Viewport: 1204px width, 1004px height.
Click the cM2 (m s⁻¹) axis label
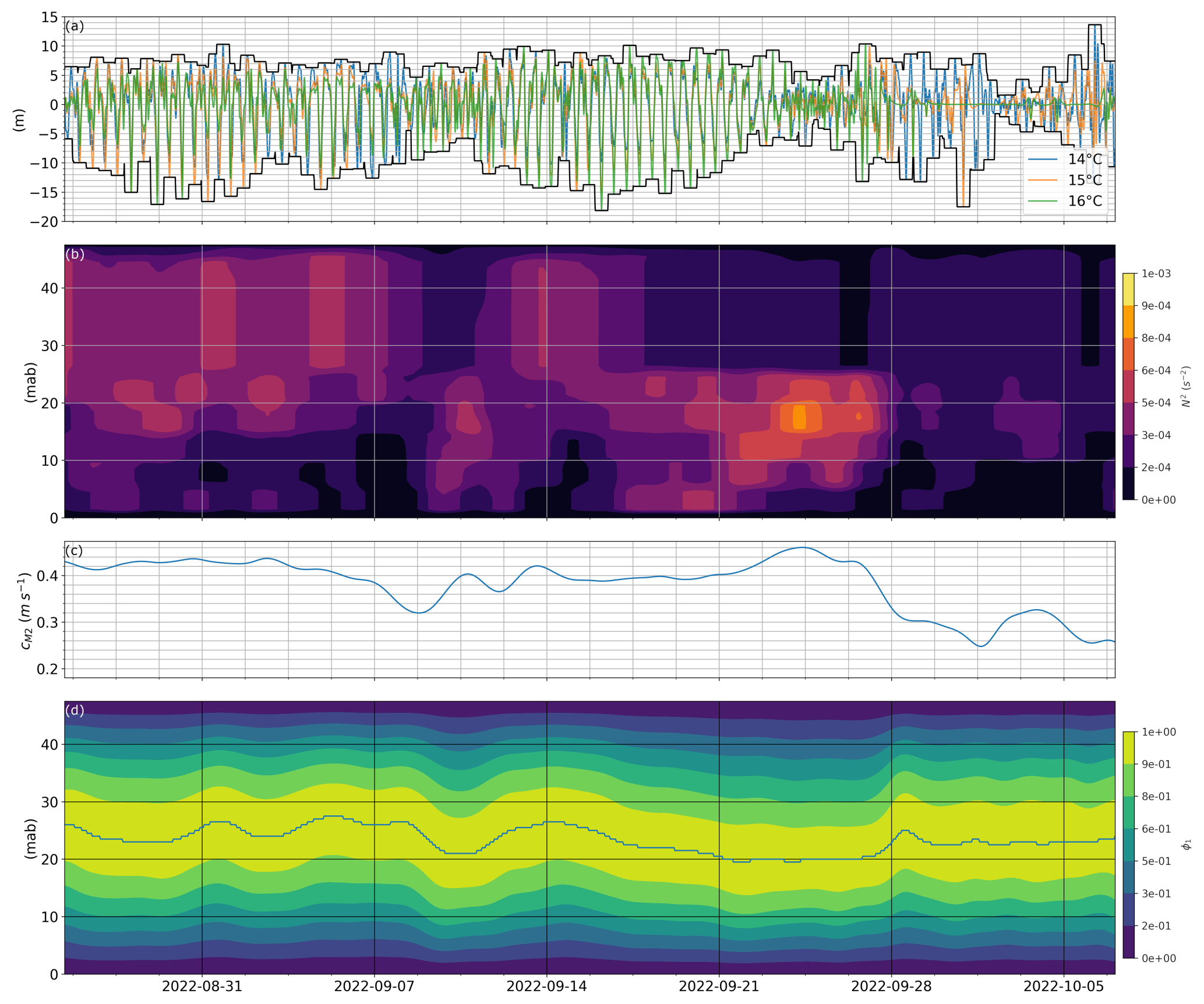(x=24, y=610)
